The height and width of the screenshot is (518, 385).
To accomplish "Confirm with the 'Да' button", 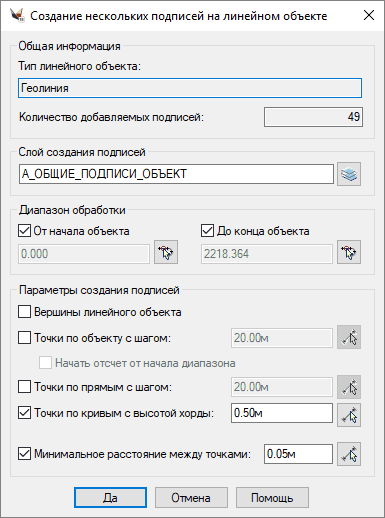I will pos(110,498).
